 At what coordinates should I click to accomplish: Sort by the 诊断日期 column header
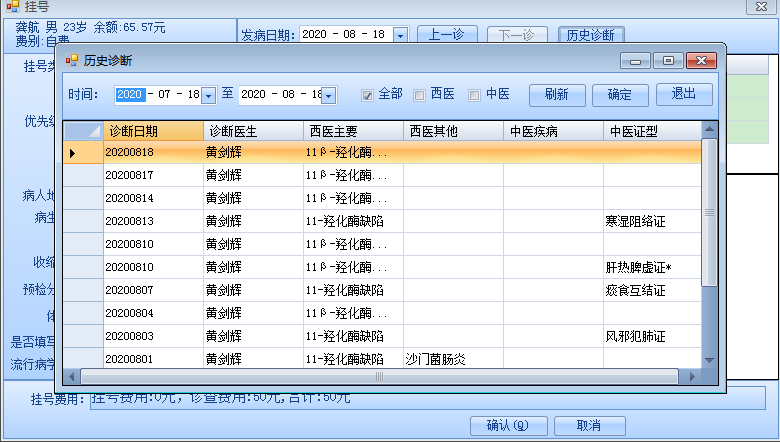(x=153, y=131)
